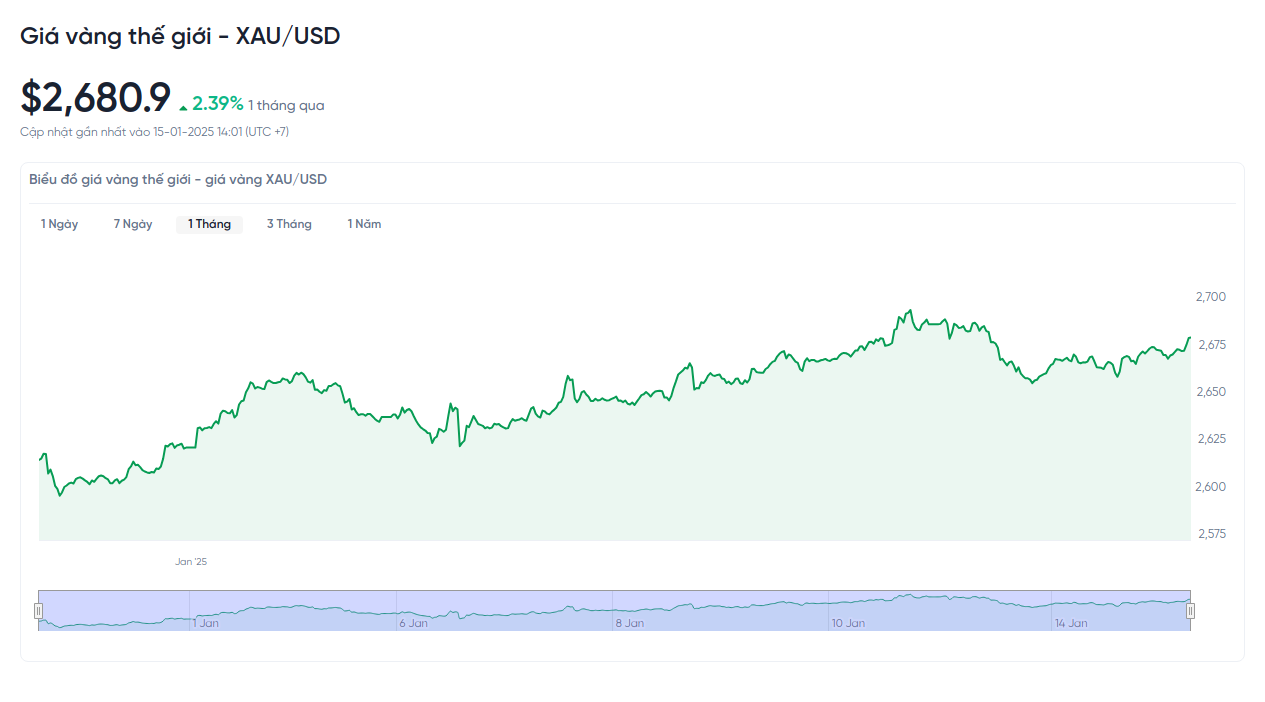Screen dimensions: 1265x702
Task: Click the 8 Jan navigator label
Action: [630, 623]
